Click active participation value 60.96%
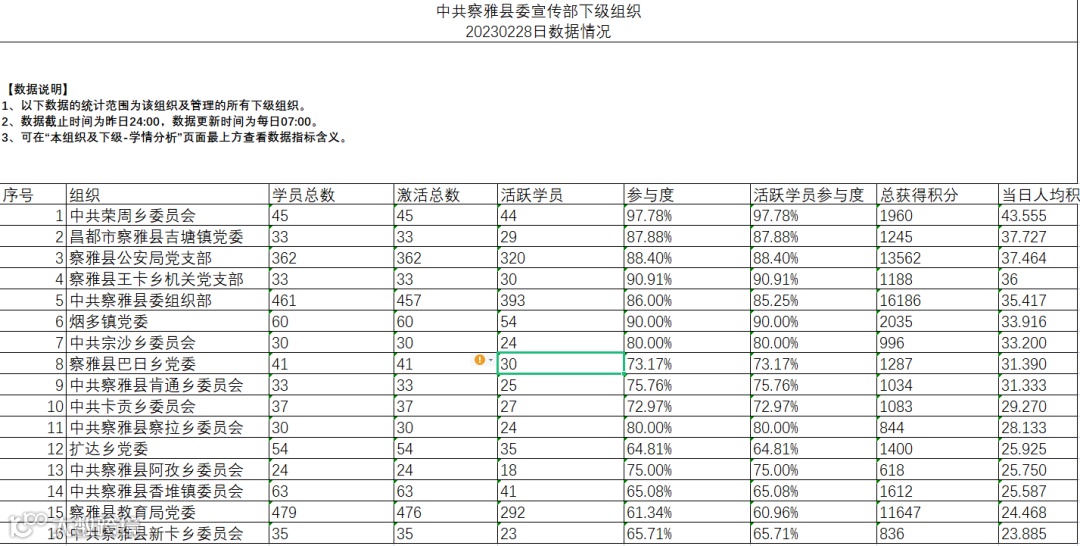1080x546 pixels. pyautogui.click(x=813, y=512)
